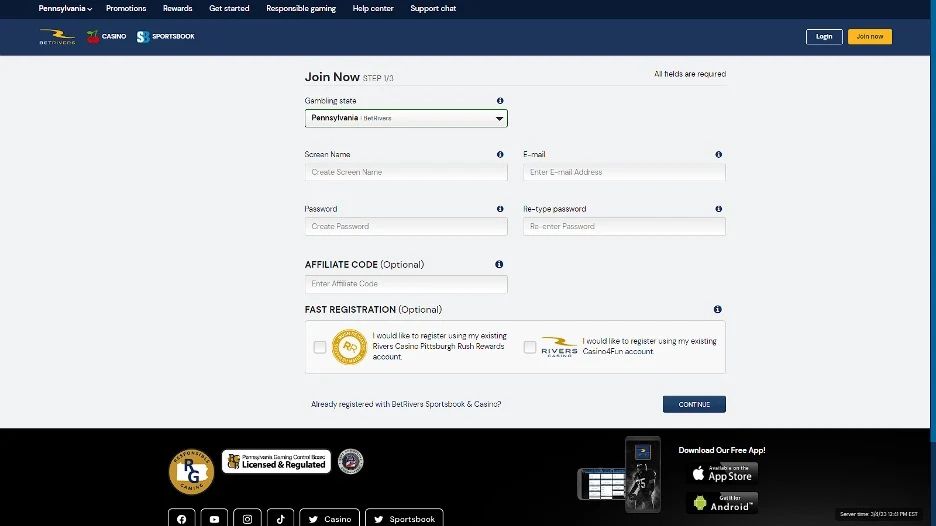Download from the App Store badge

[722, 473]
